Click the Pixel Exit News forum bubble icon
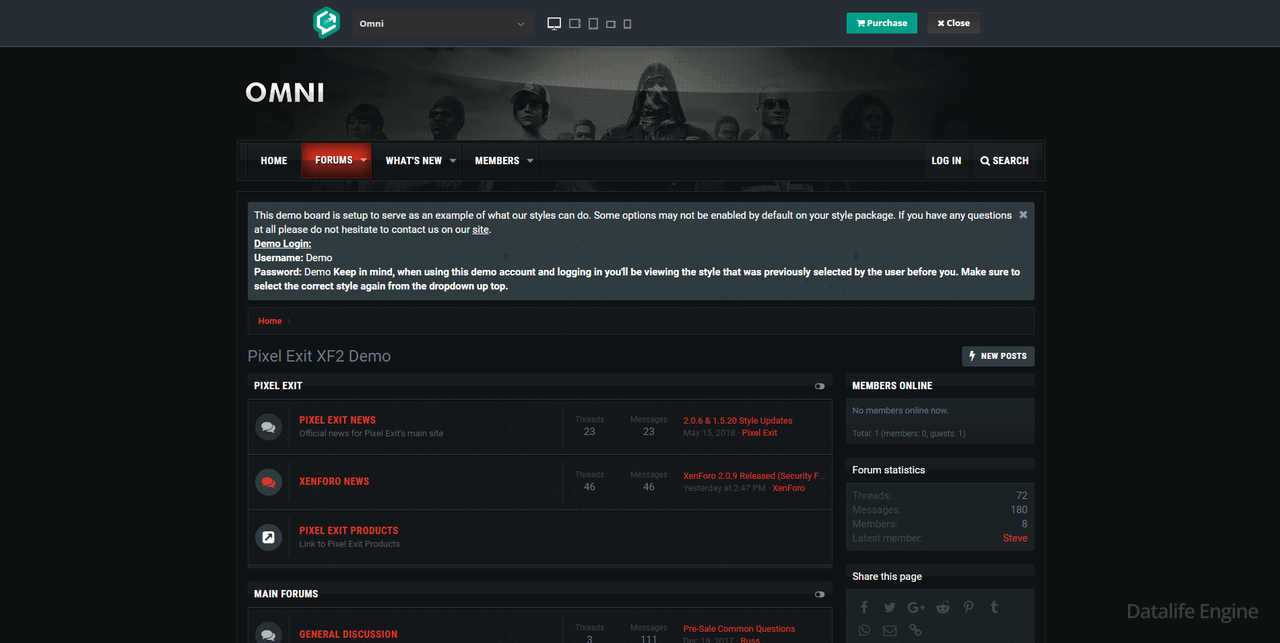 (268, 427)
